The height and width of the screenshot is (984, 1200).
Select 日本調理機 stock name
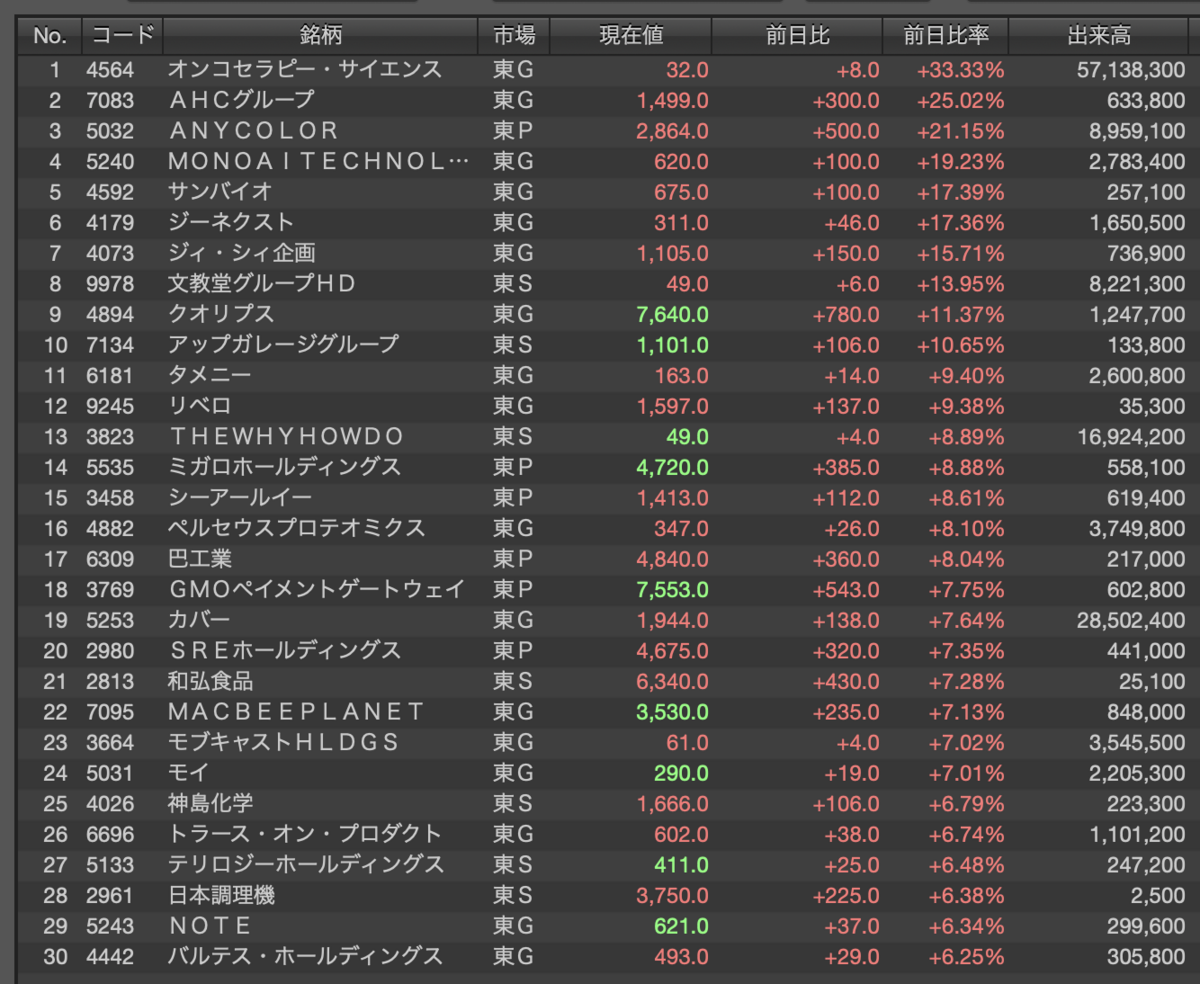pyautogui.click(x=221, y=895)
